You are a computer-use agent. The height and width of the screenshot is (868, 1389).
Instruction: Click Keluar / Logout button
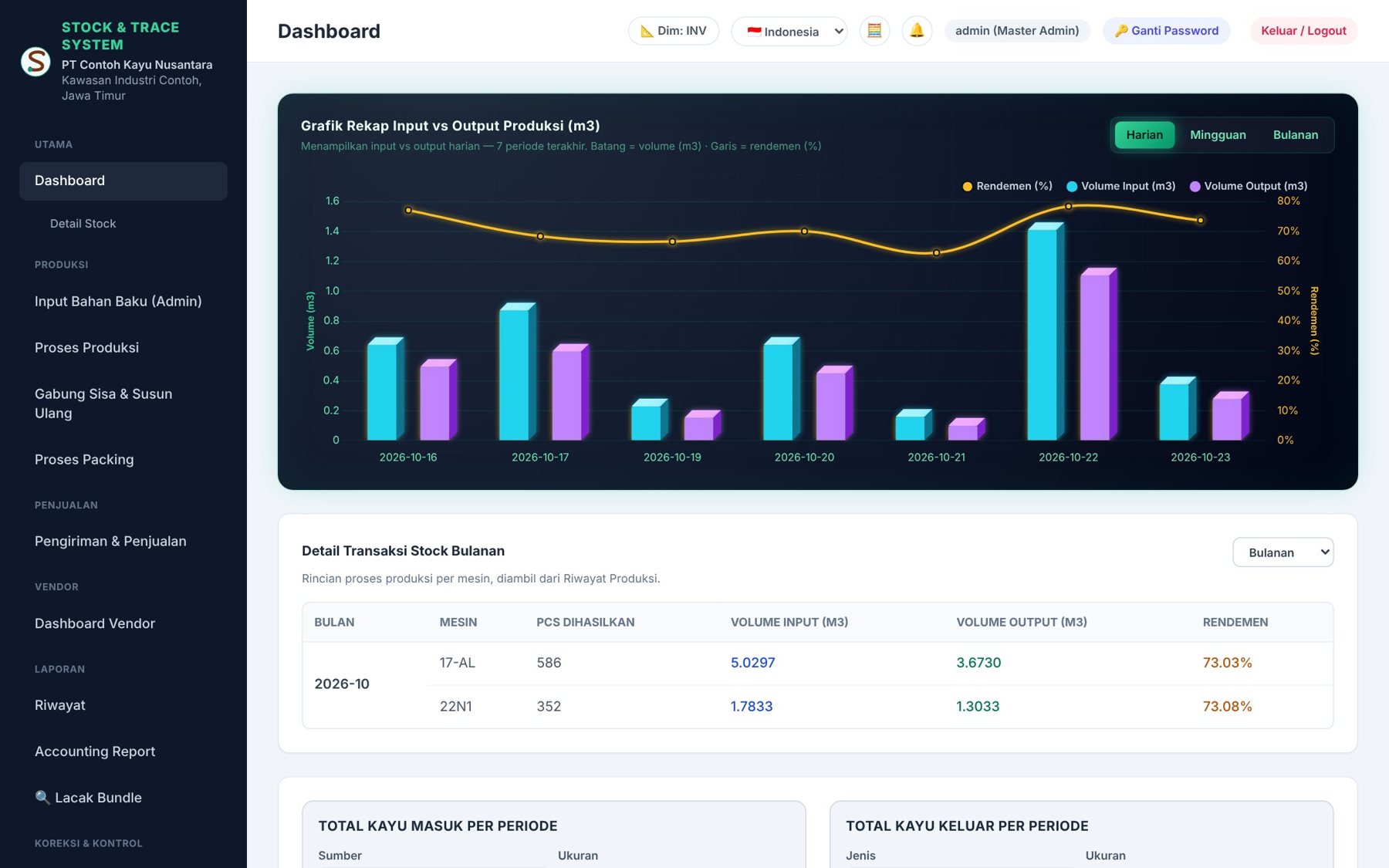(x=1303, y=31)
